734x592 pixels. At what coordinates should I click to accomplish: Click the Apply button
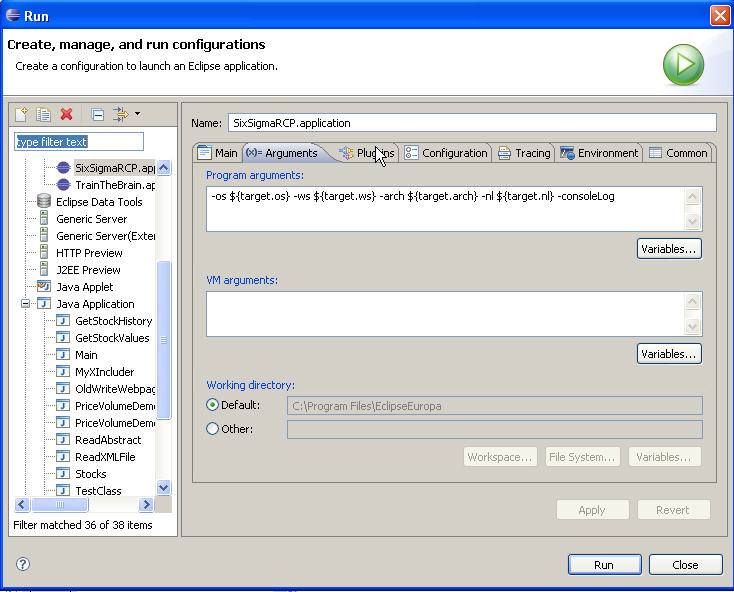[x=592, y=510]
